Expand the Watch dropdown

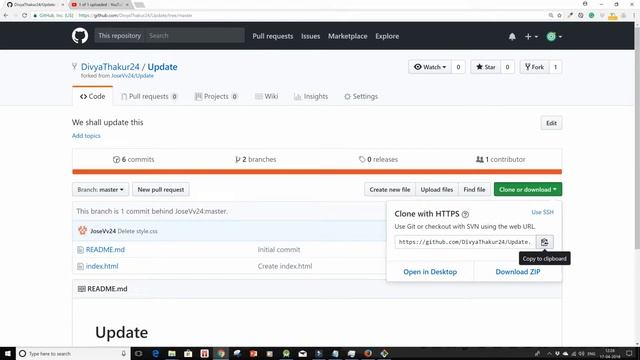(430, 67)
